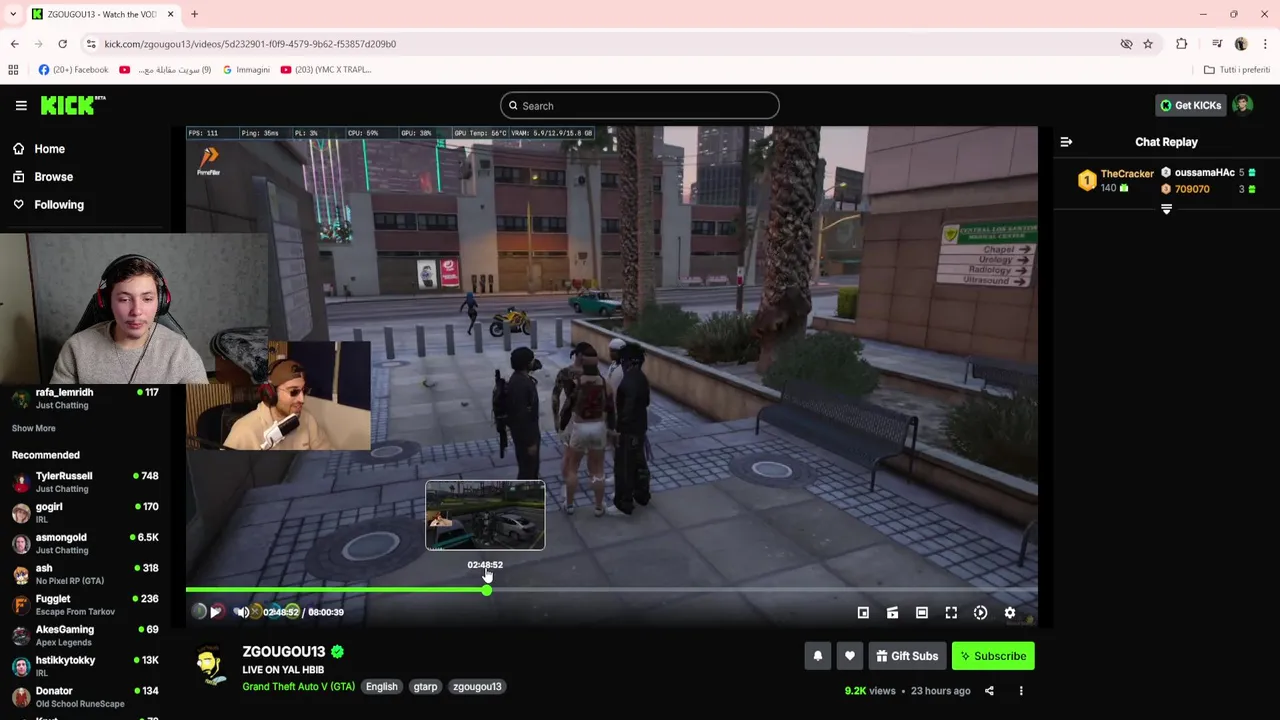The width and height of the screenshot is (1280, 720).
Task: Share the video
Action: coord(989,691)
